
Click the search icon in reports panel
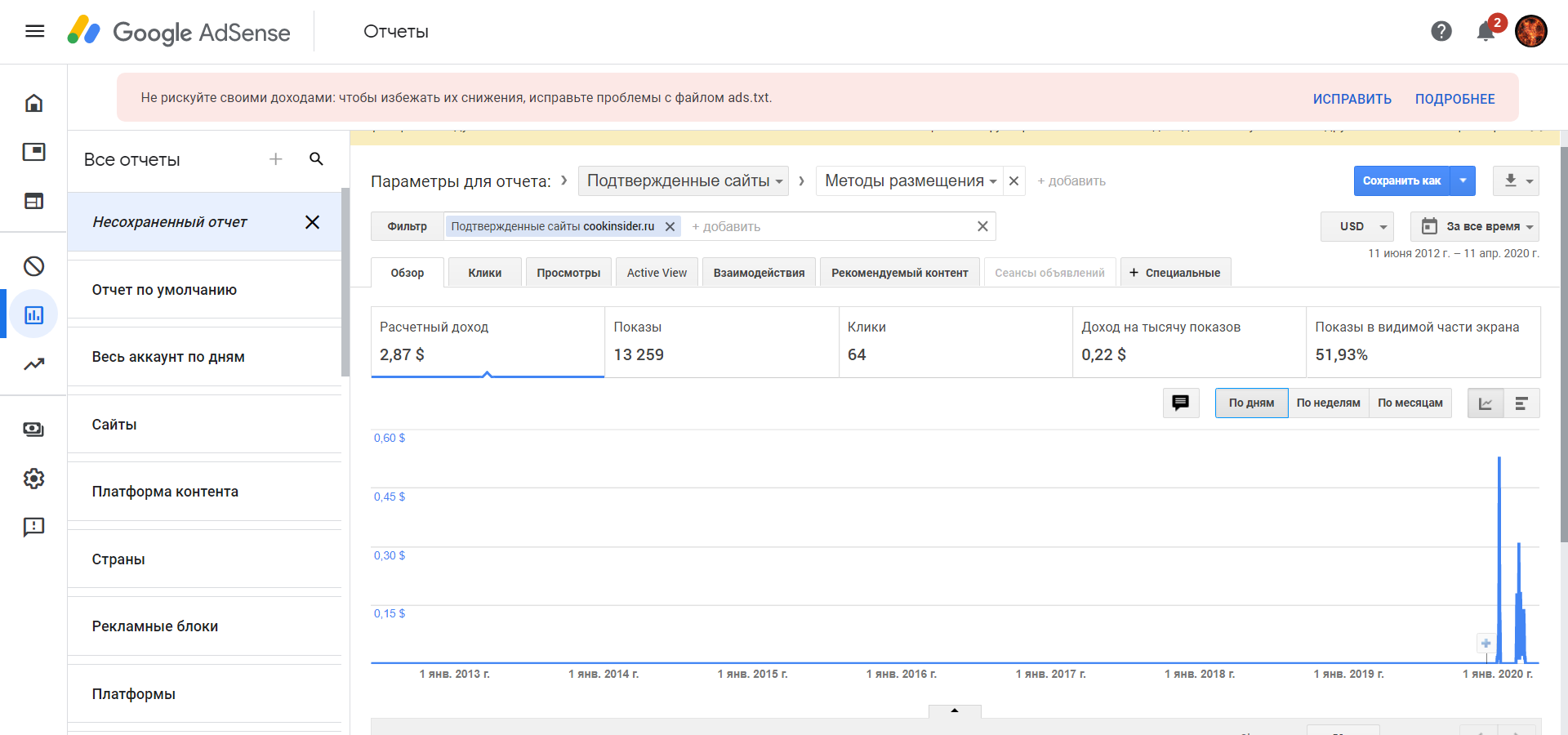(x=316, y=159)
